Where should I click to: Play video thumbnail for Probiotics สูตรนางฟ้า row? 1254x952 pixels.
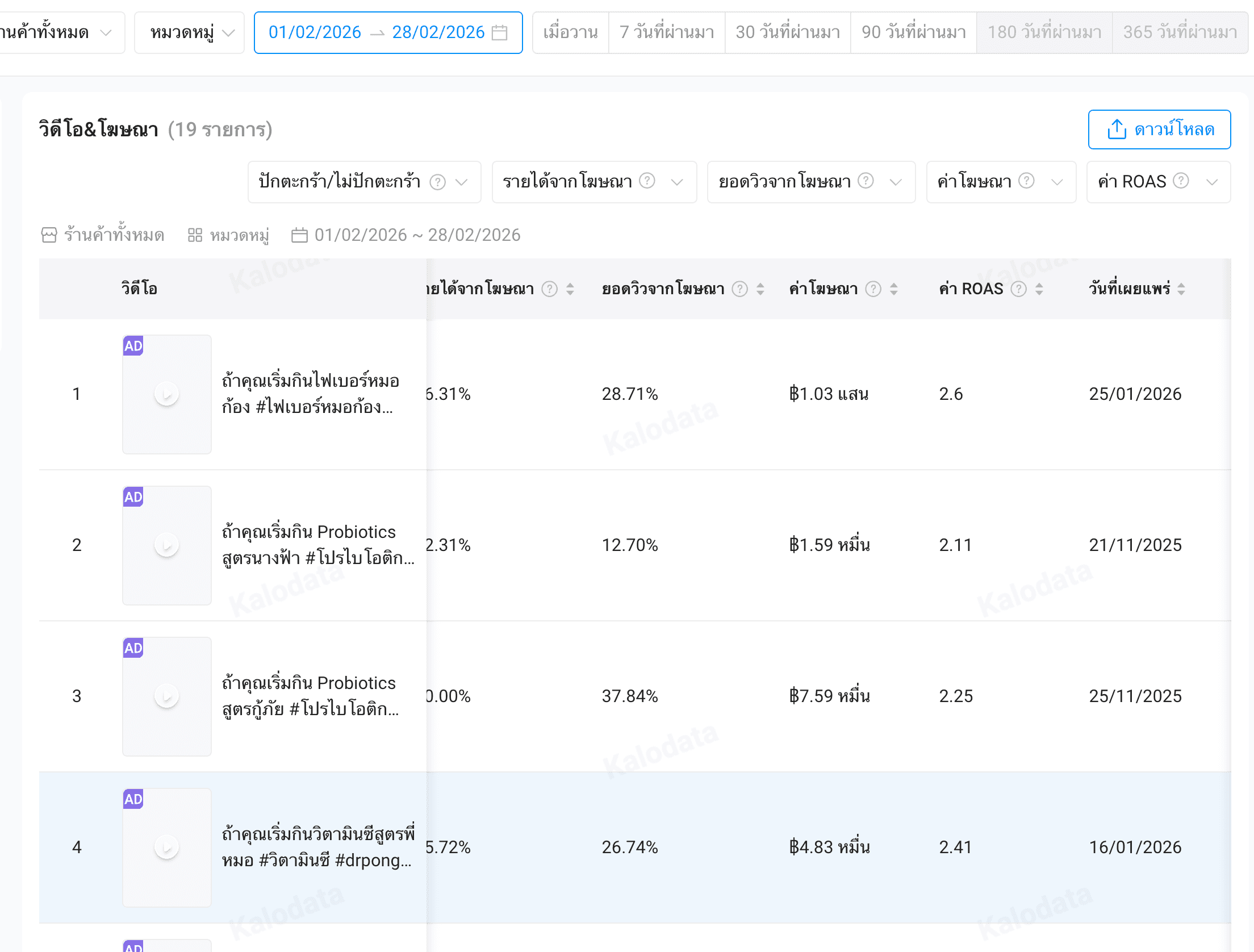tap(167, 545)
